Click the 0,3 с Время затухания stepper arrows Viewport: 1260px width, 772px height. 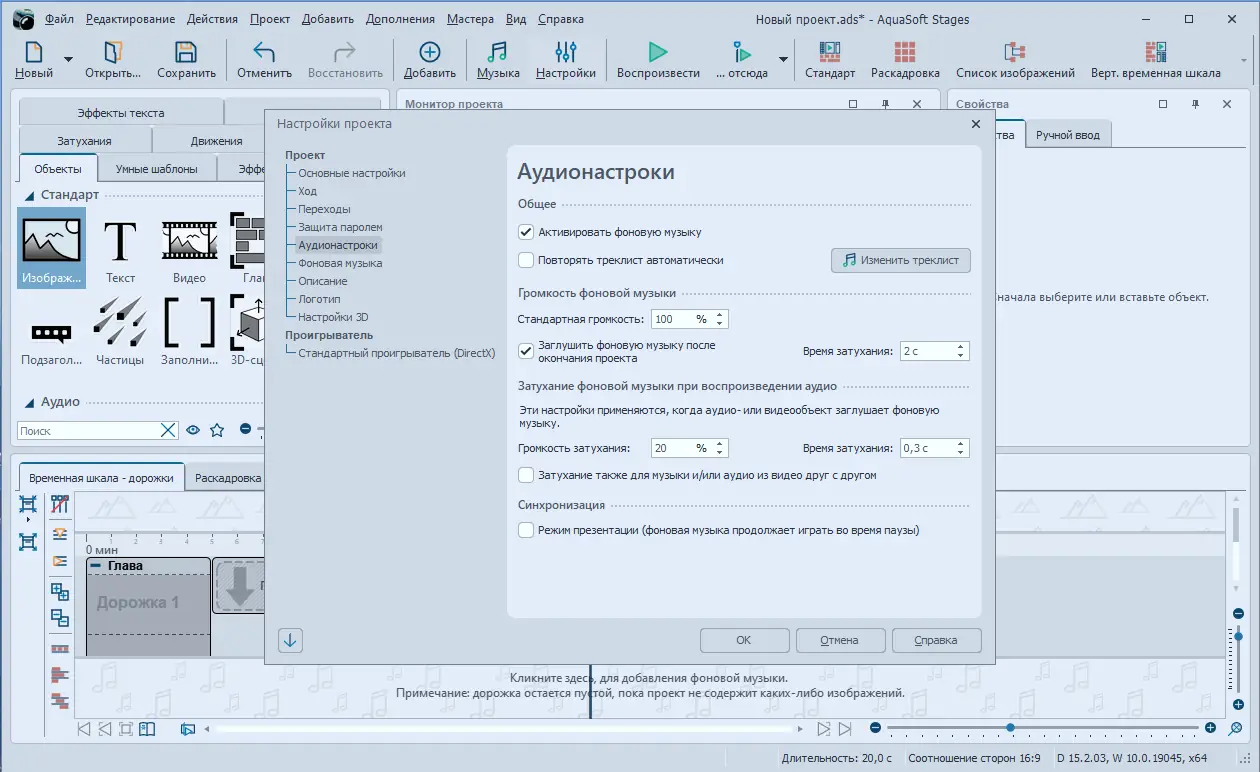click(x=961, y=448)
